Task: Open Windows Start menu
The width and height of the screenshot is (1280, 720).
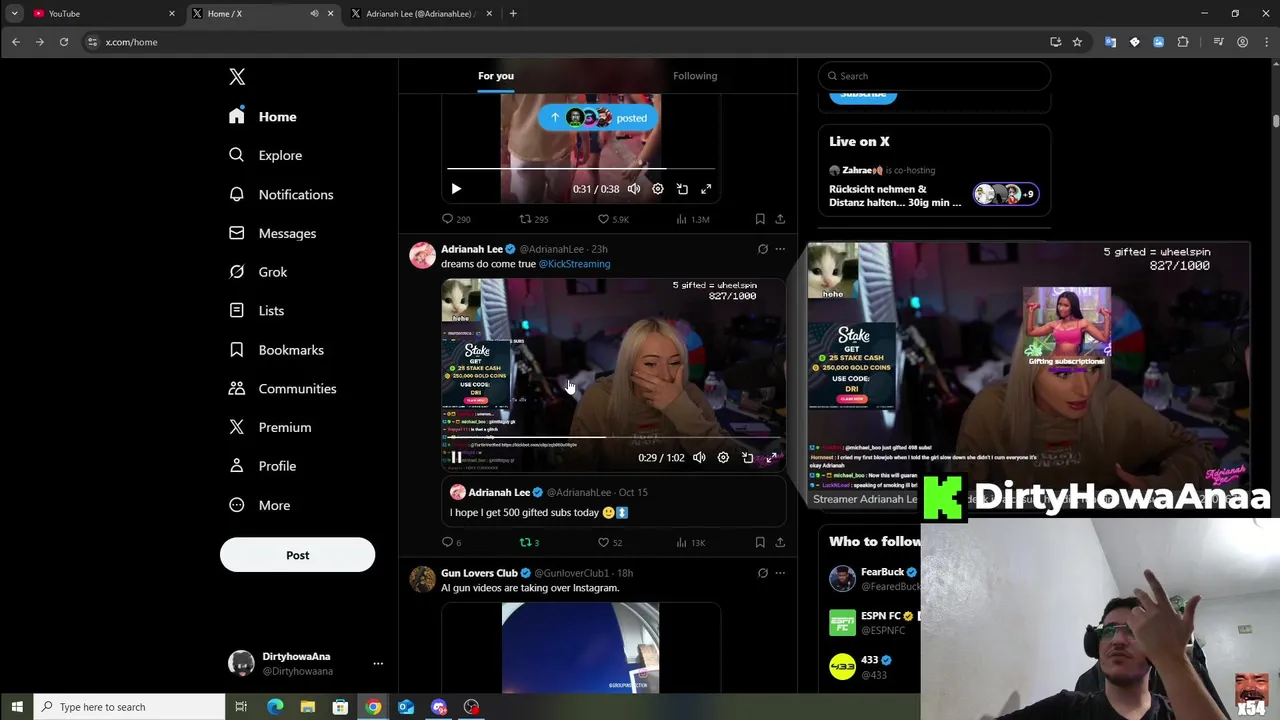Action: coord(17,707)
